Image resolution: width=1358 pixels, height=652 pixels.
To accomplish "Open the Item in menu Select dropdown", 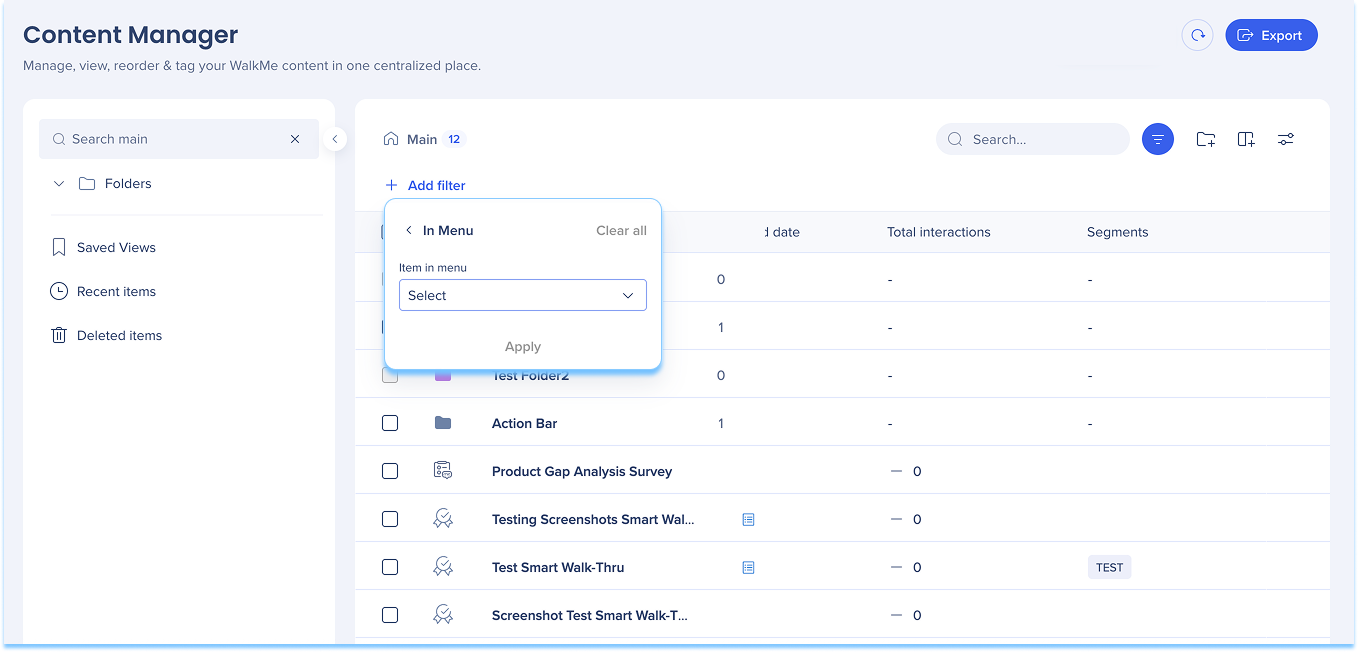I will click(522, 295).
